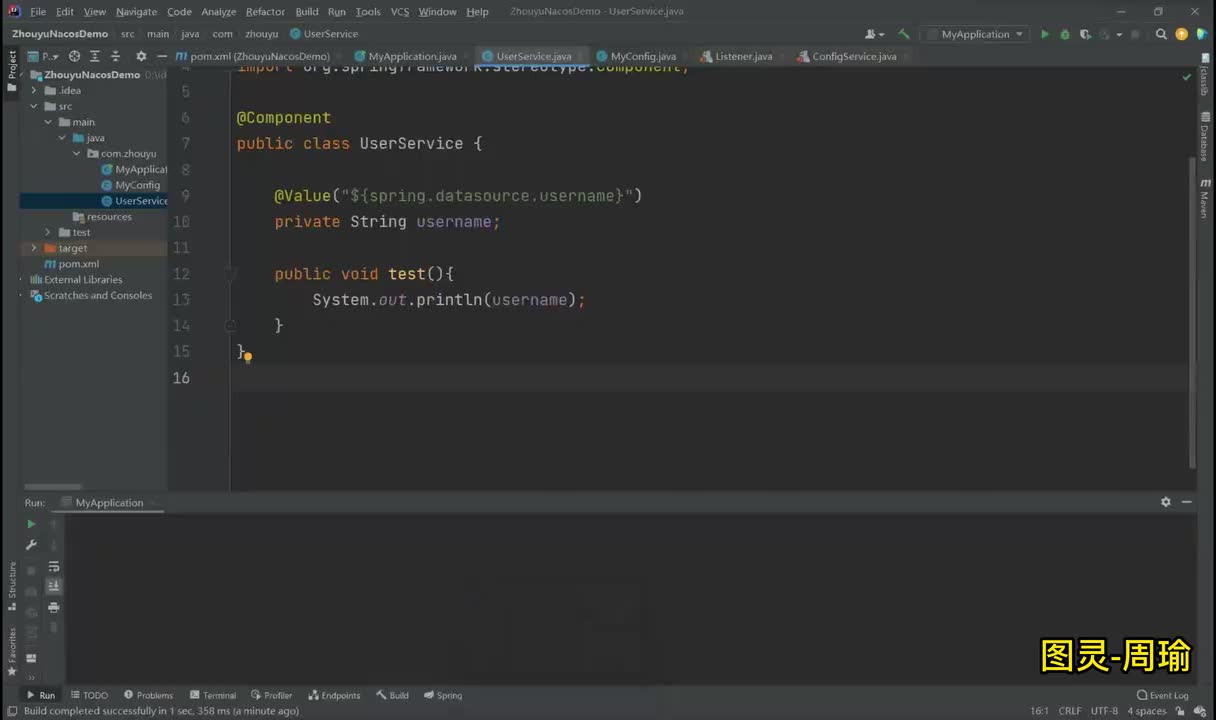This screenshot has width=1216, height=720.
Task: Open the MyApplication run configuration dropdown
Action: tap(976, 34)
